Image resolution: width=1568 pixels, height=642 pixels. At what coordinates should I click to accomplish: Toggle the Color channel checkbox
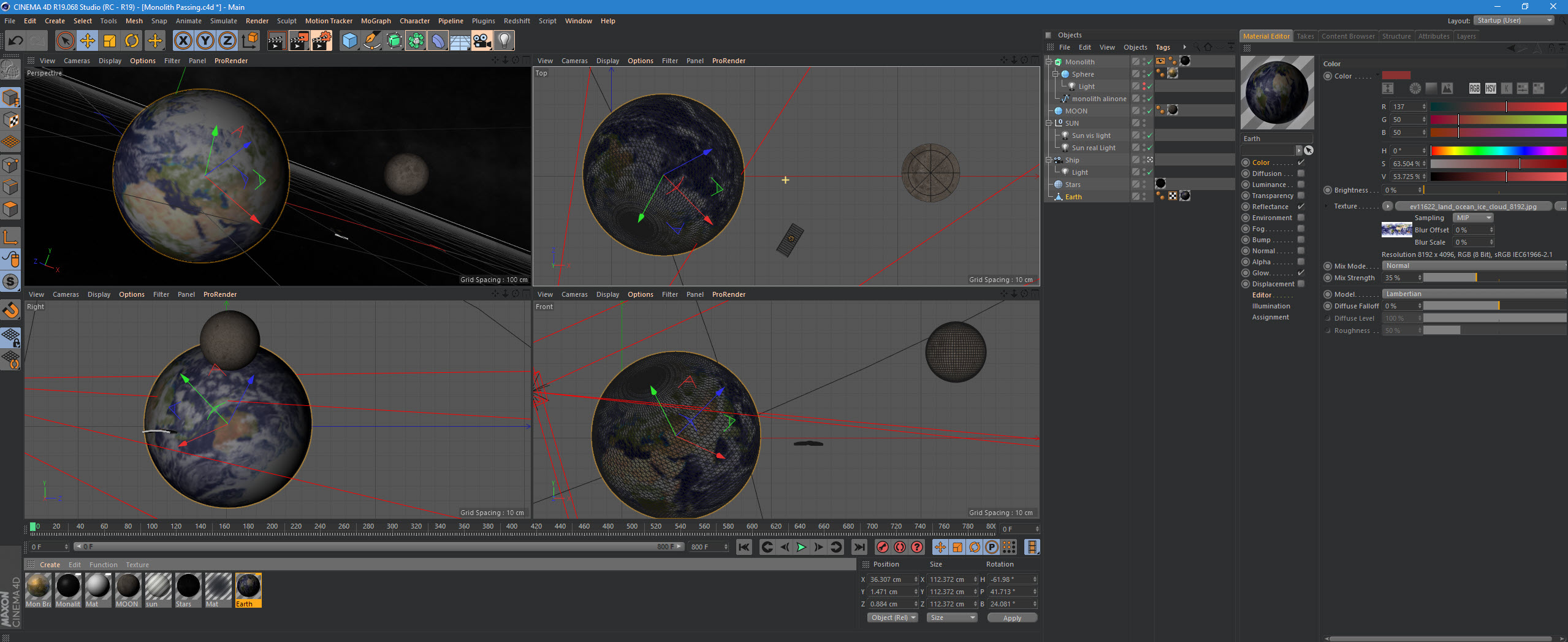pos(1301,162)
